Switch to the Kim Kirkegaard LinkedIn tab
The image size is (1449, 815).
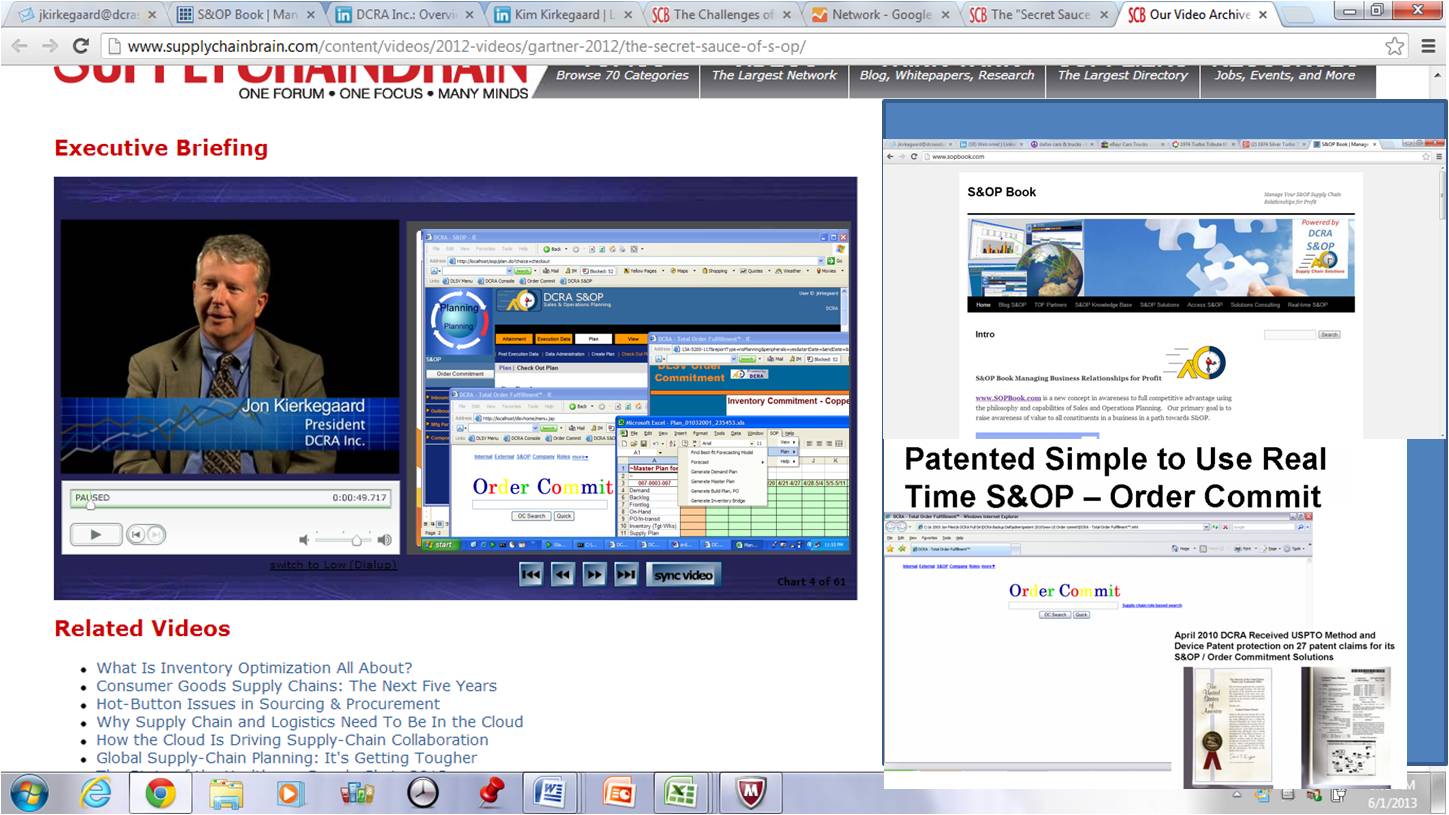(x=563, y=15)
